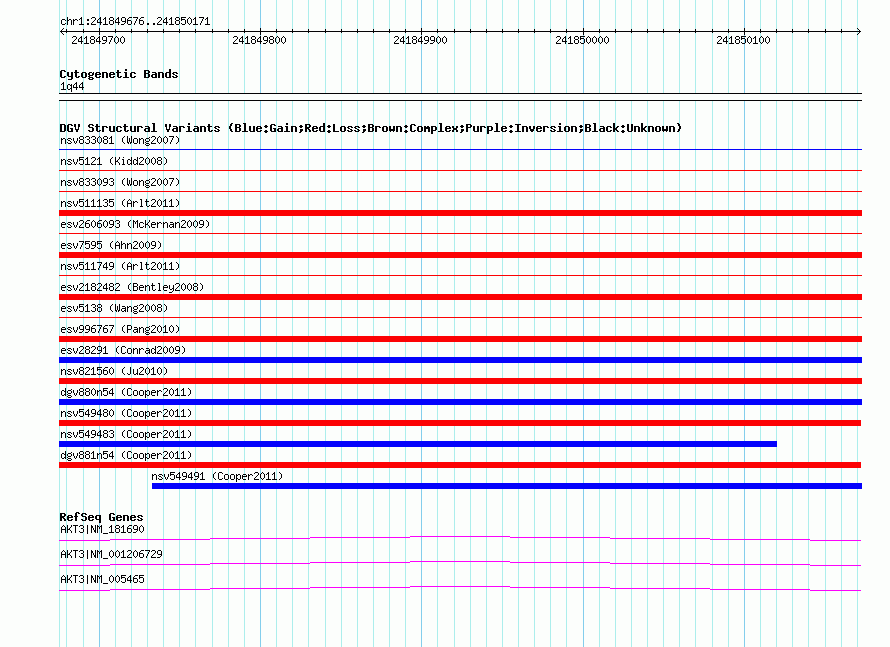
Task: Click the RefSeq Genes track title
Action: pos(101,517)
